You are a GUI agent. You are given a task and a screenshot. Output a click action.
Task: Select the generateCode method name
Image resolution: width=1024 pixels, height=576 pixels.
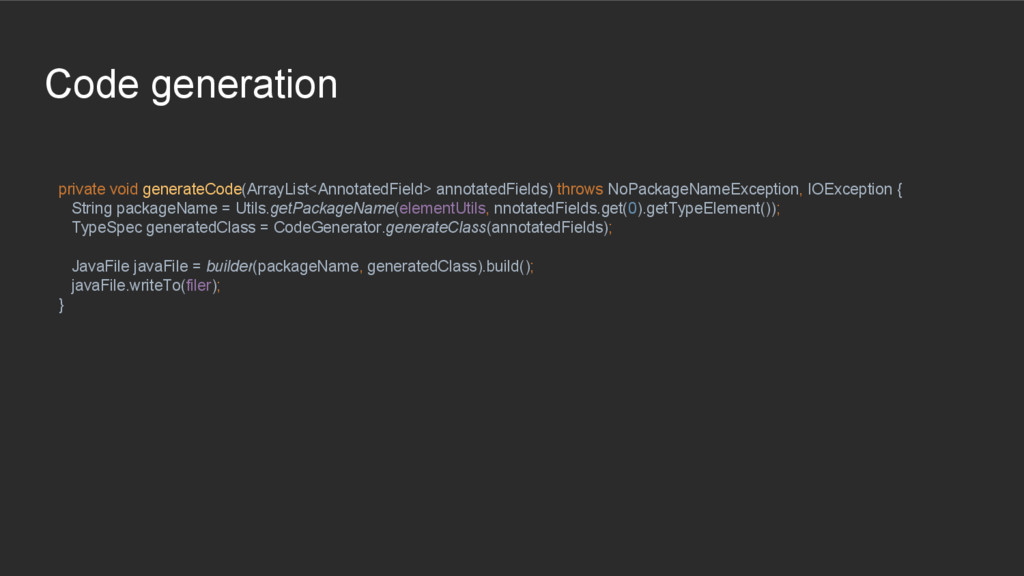(x=192, y=189)
